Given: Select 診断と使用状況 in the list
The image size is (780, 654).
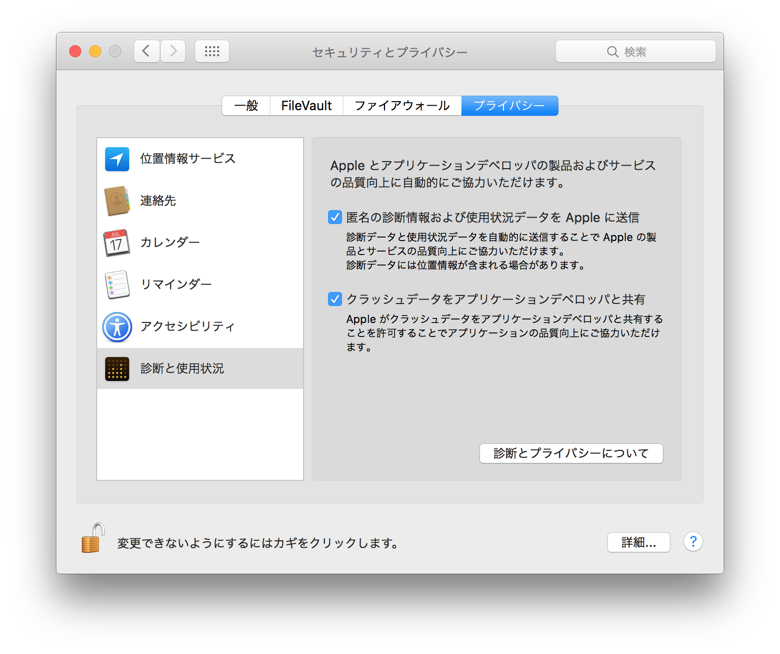Looking at the screenshot, I should pos(200,369).
